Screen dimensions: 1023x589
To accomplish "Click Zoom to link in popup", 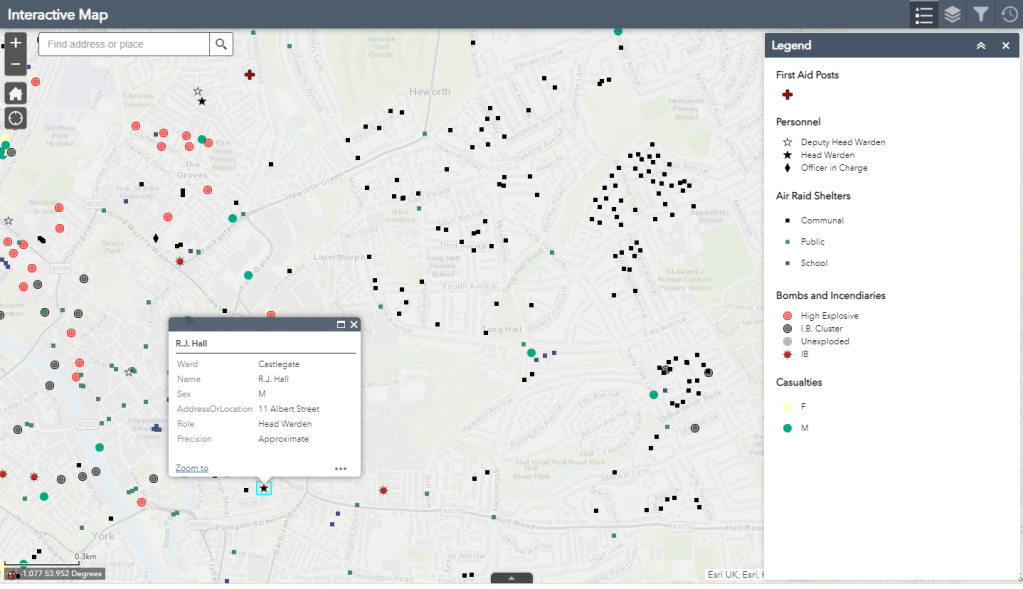I will pyautogui.click(x=192, y=468).
